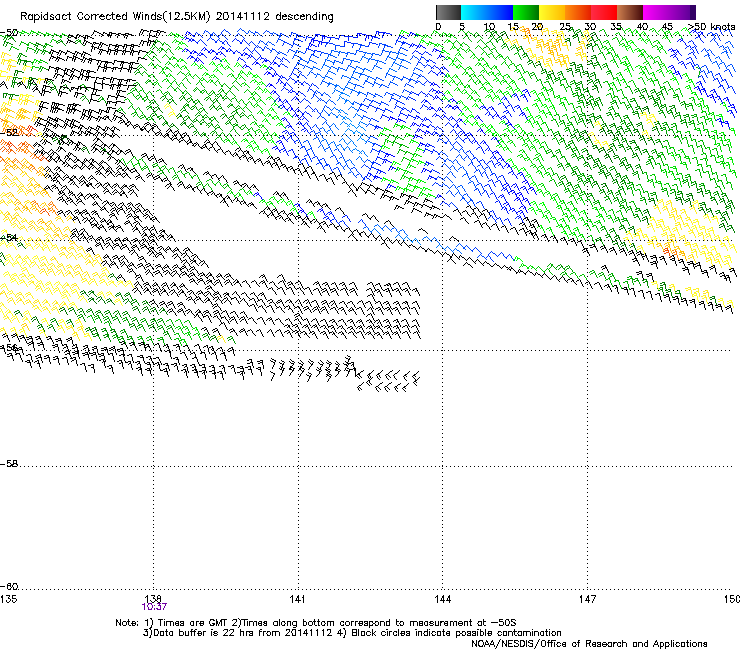Click the blue 10-15 knots legend swatch
This screenshot has width=740, height=650.
[499, 12]
